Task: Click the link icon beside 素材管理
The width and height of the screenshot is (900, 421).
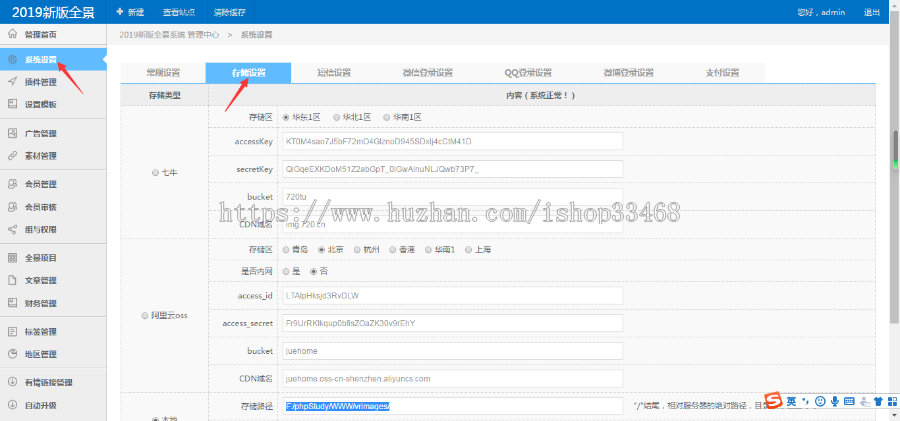Action: tap(12, 156)
